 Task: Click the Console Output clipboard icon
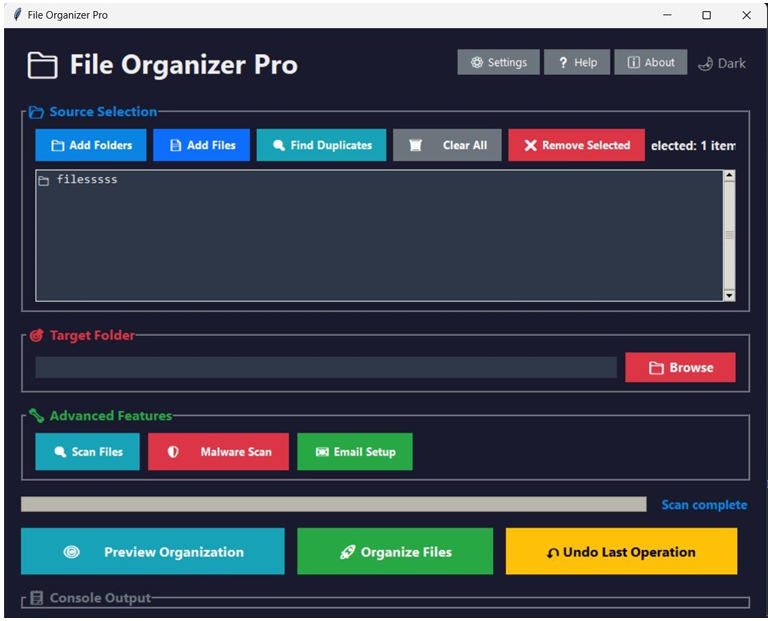coord(36,597)
